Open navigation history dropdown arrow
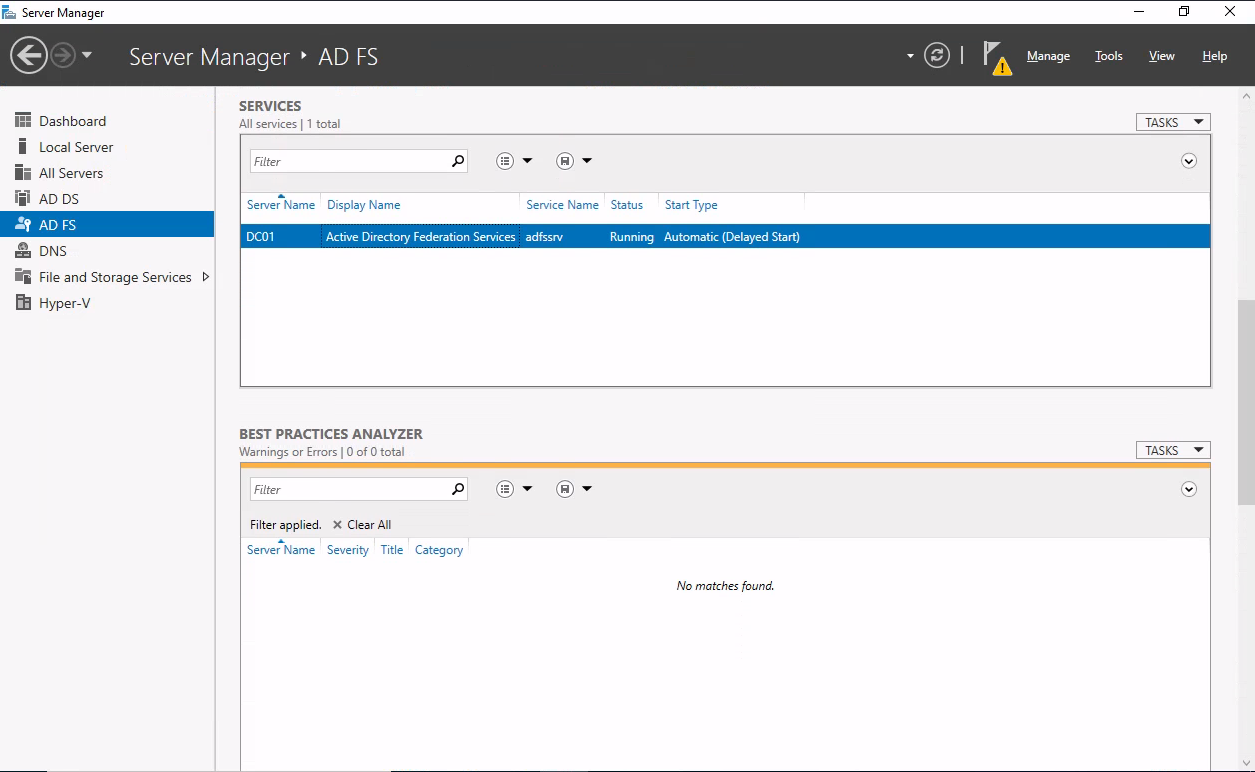Image resolution: width=1255 pixels, height=772 pixels. [87, 56]
